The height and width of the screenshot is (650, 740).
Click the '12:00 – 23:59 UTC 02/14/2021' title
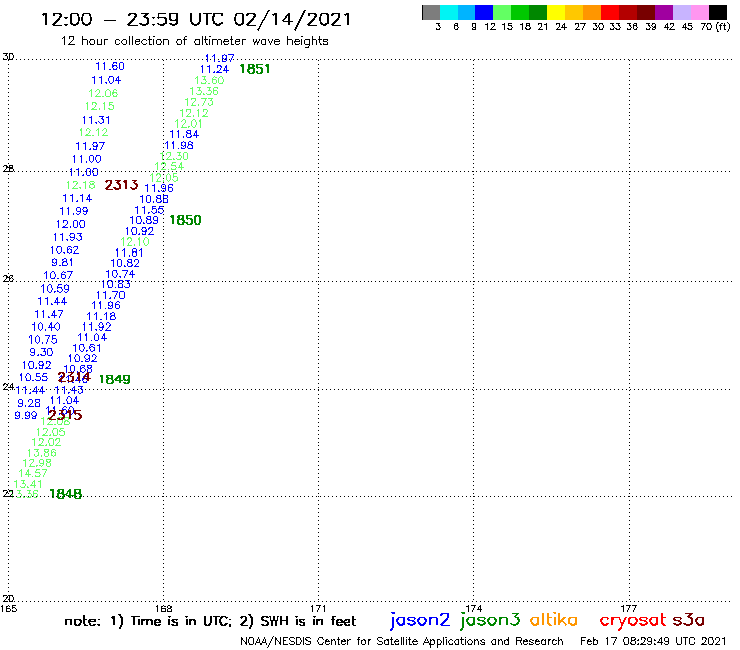[x=196, y=19]
